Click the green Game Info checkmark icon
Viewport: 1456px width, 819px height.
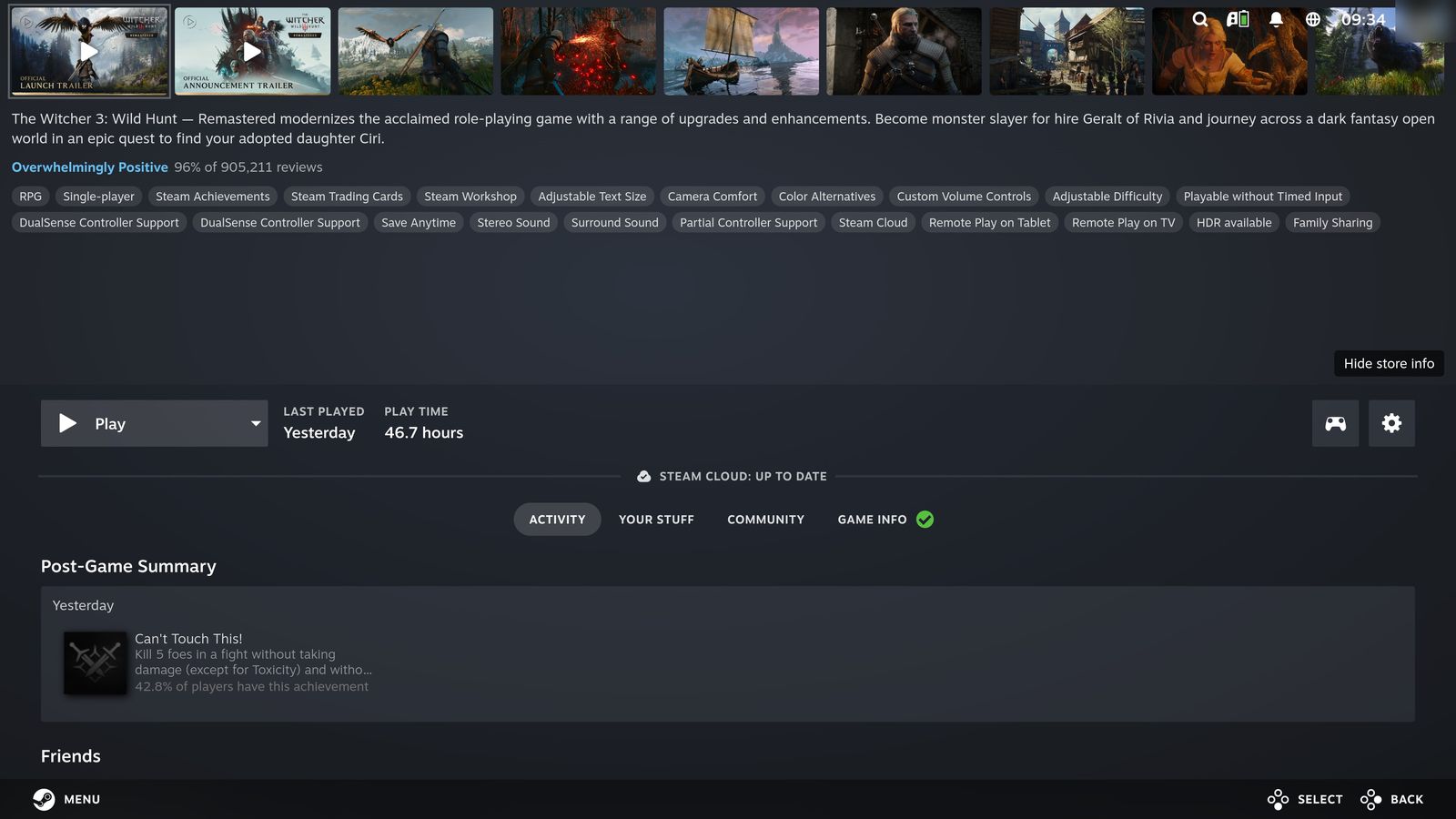click(925, 520)
